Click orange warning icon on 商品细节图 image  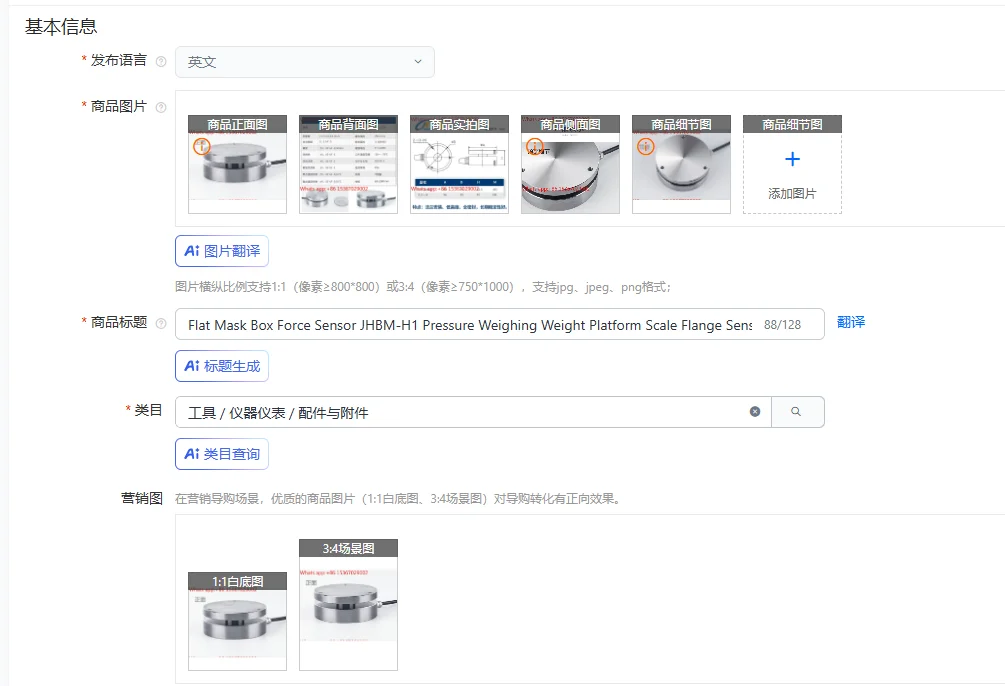[645, 146]
